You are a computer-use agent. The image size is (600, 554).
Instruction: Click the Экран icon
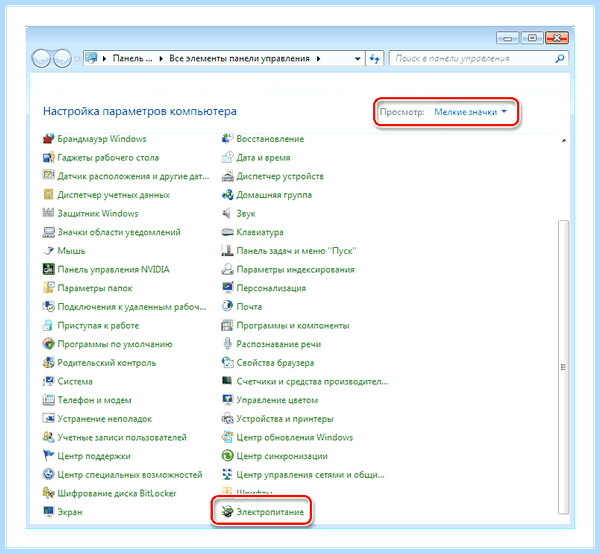[x=48, y=512]
